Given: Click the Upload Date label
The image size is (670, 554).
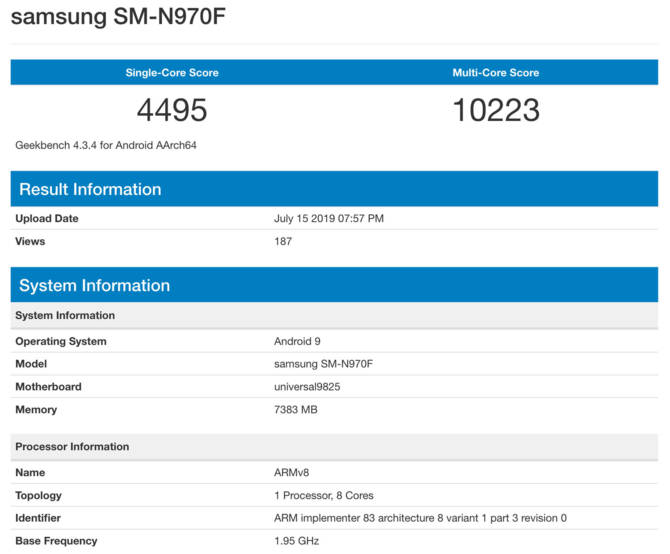Looking at the screenshot, I should coord(47,218).
